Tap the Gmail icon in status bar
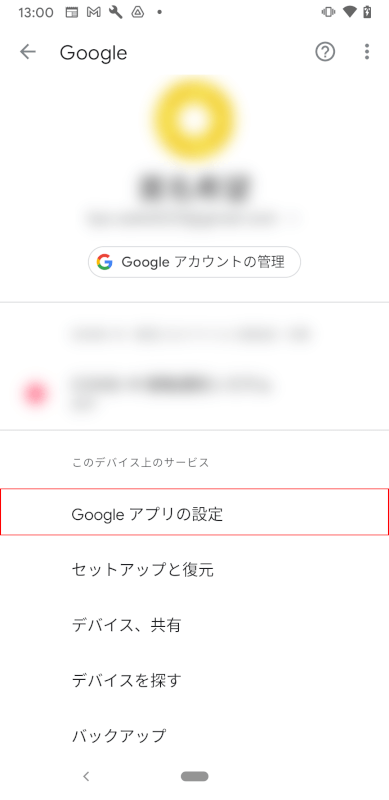389x800 pixels. 93,13
